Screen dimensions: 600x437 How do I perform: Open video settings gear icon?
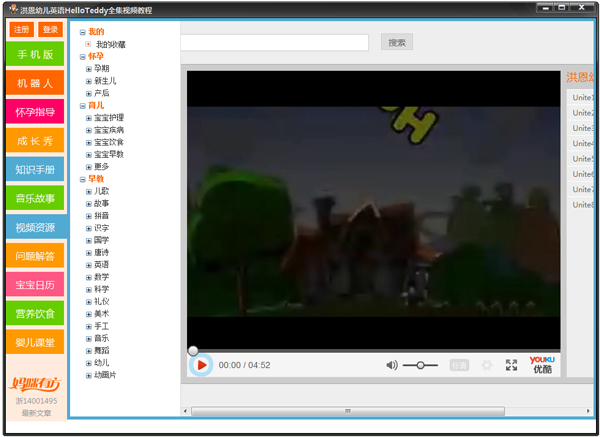(x=486, y=365)
